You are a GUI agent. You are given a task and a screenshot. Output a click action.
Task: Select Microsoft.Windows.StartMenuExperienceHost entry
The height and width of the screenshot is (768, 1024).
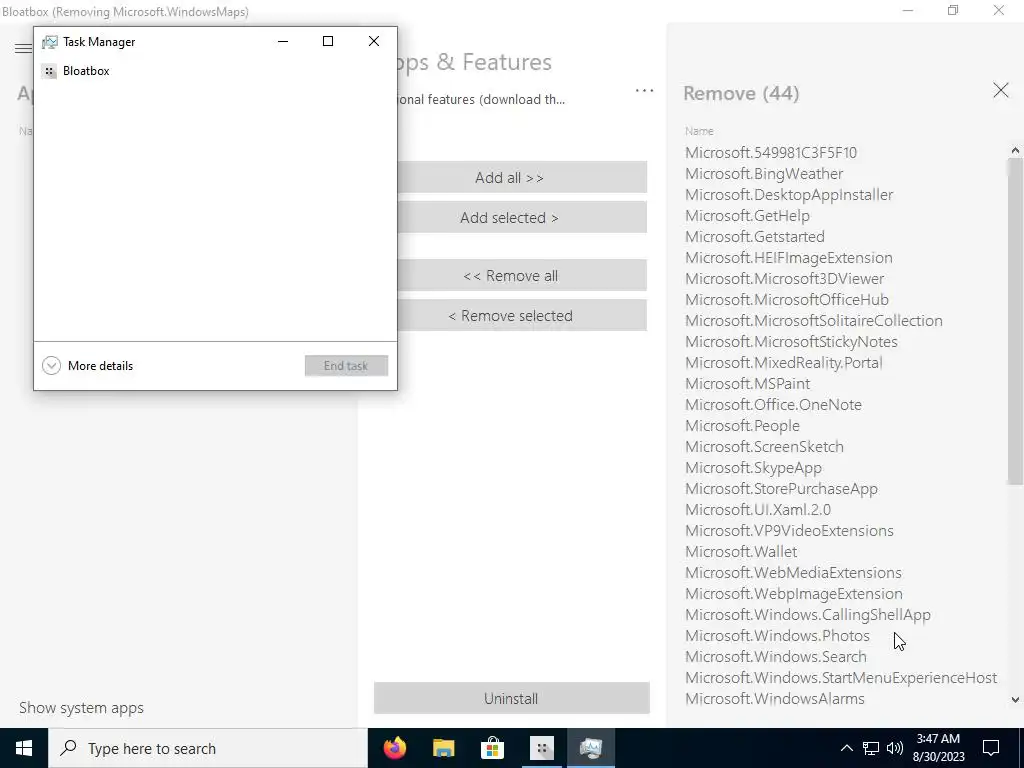click(x=841, y=677)
